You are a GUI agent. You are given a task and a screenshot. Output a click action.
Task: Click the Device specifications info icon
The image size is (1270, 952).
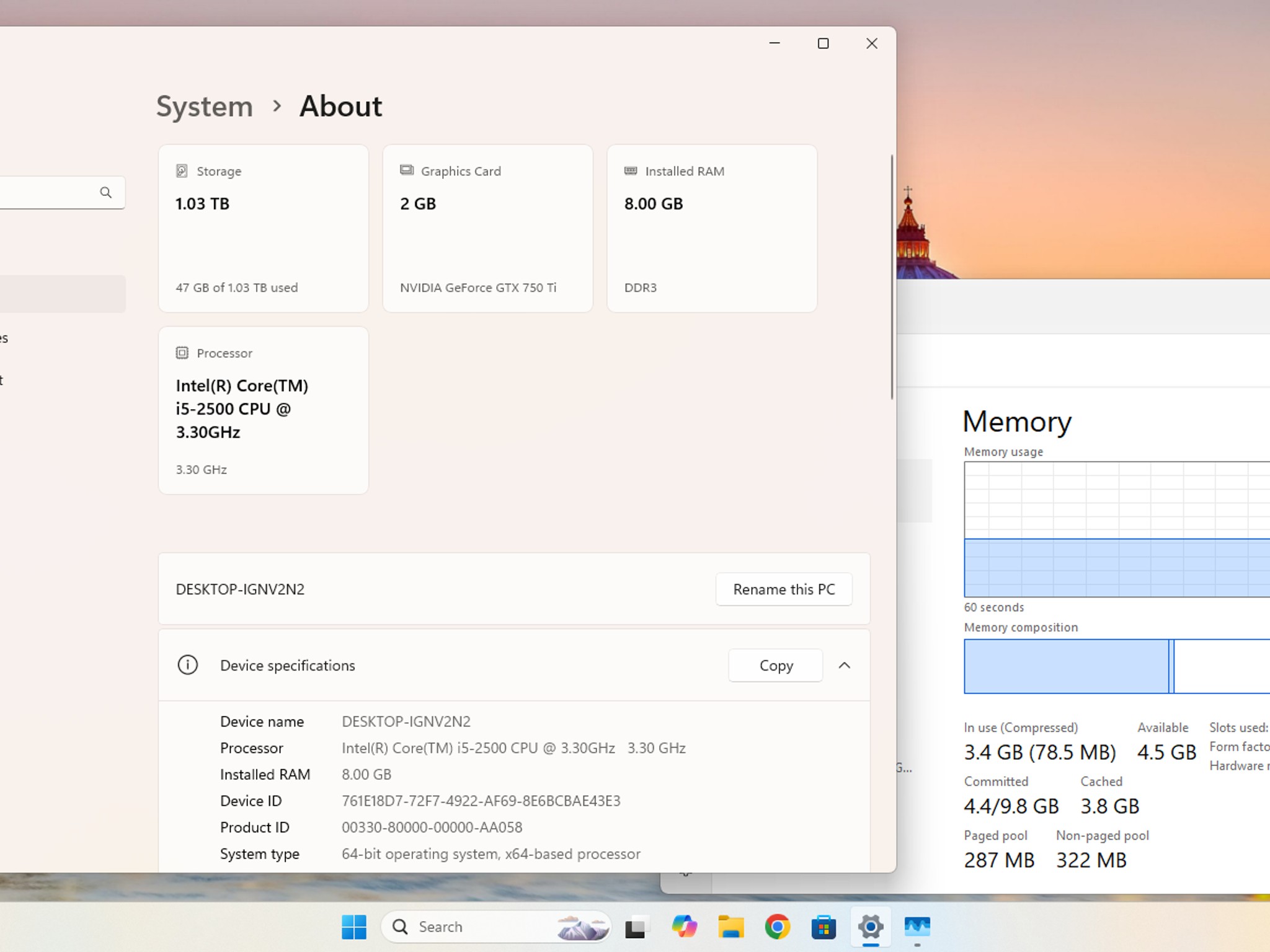point(188,665)
